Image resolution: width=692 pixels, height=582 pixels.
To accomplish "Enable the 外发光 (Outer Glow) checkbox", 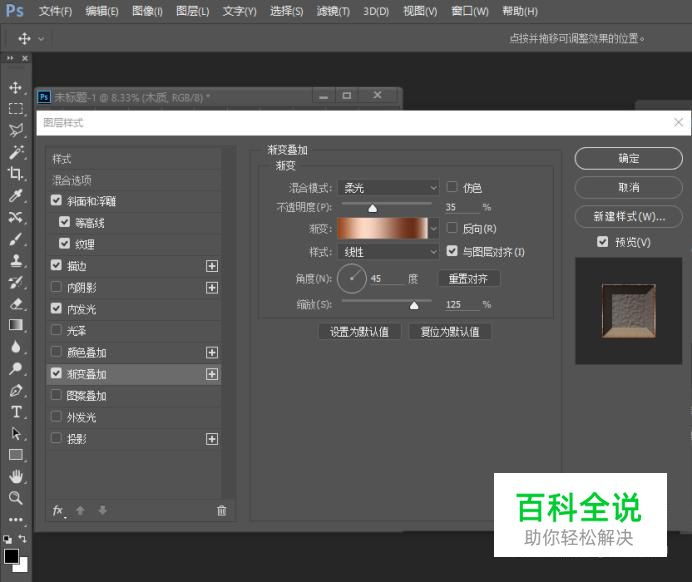I will pyautogui.click(x=57, y=417).
